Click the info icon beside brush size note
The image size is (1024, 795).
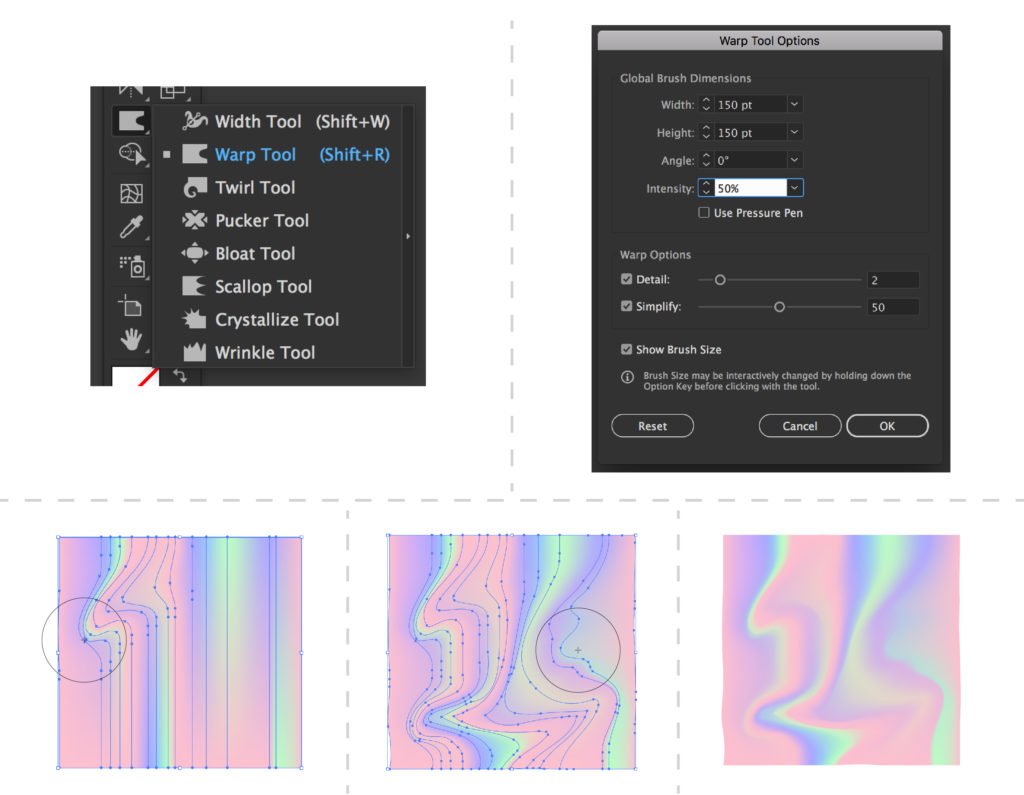click(627, 377)
